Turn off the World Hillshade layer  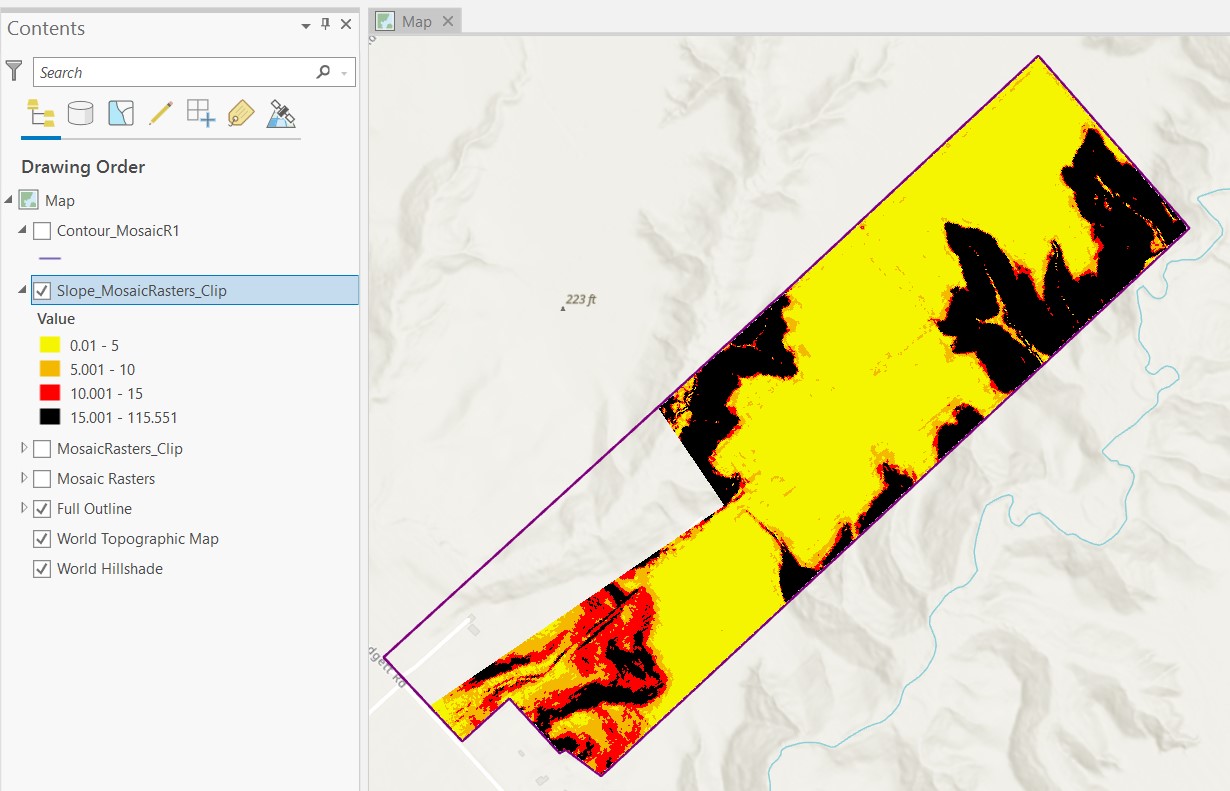(42, 569)
